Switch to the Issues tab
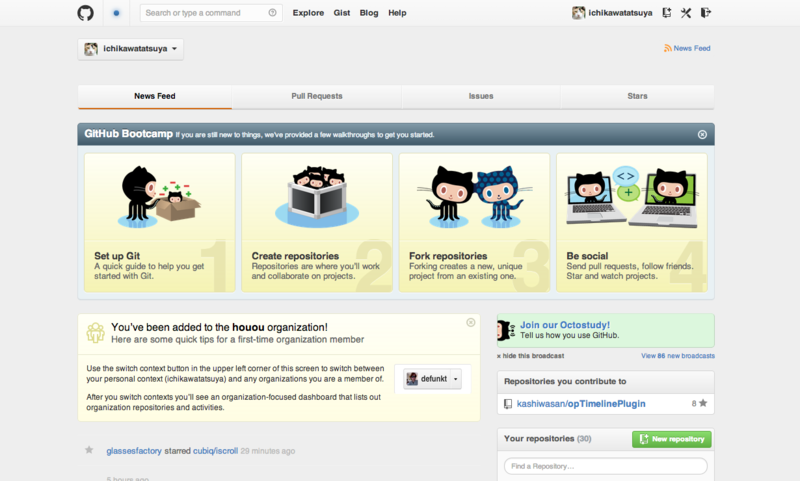 (x=481, y=96)
